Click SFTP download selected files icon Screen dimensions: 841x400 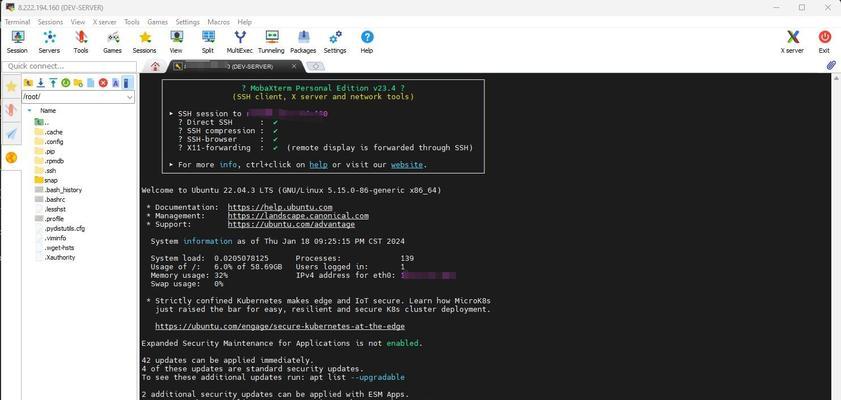point(40,83)
